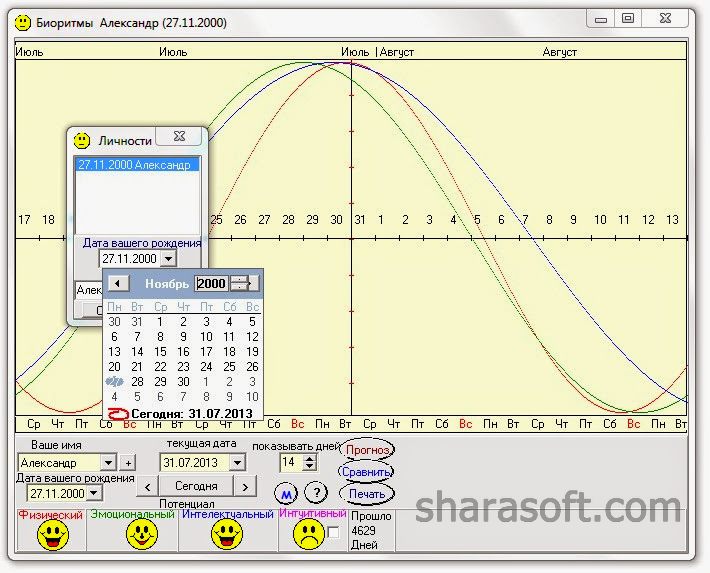Screen dimensions: 710x573
Task: Click the intellectual biorhythm smiley icon
Action: point(227,534)
